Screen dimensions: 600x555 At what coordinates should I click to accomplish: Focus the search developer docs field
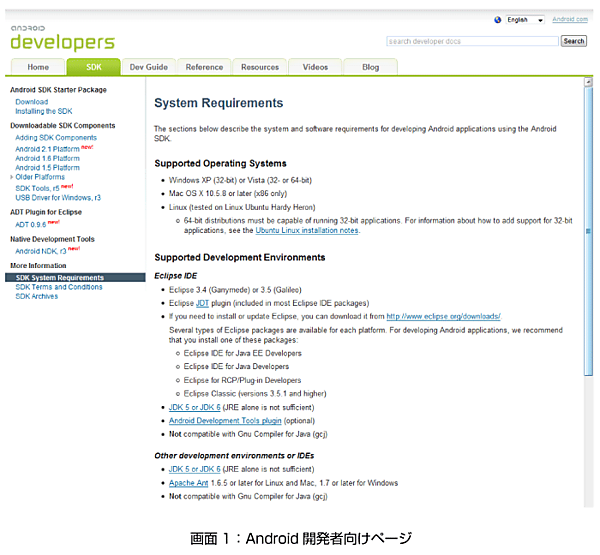[x=472, y=41]
